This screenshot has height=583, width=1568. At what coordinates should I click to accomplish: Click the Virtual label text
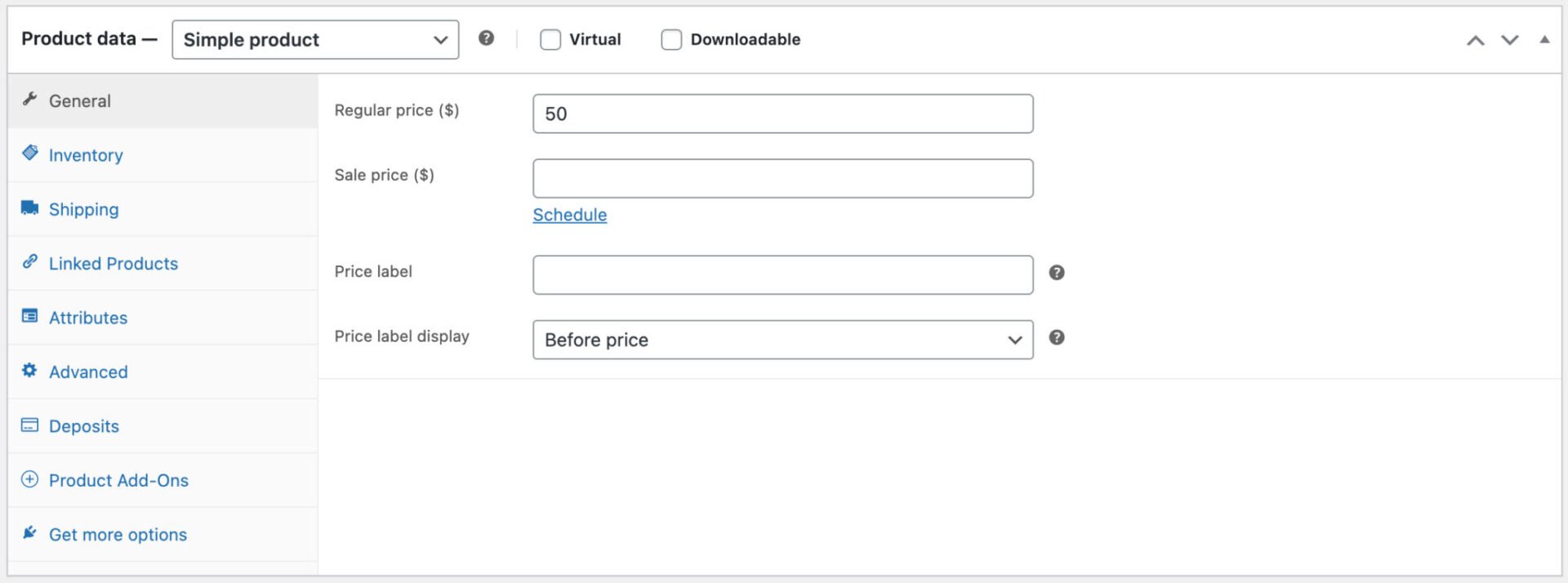click(x=595, y=39)
